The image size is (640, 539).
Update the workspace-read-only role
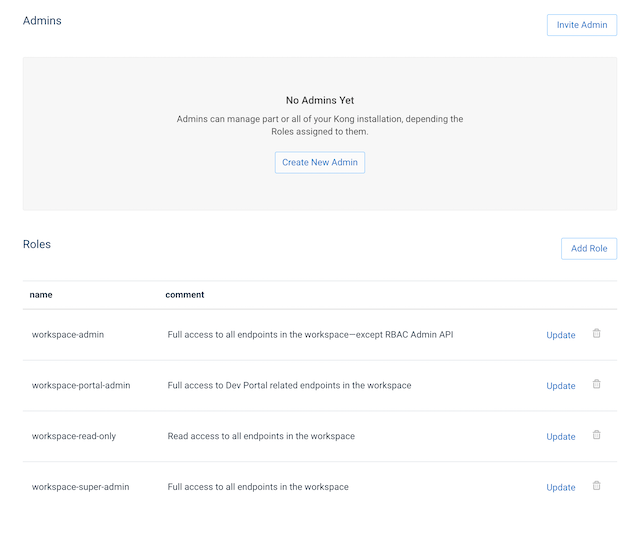point(560,437)
